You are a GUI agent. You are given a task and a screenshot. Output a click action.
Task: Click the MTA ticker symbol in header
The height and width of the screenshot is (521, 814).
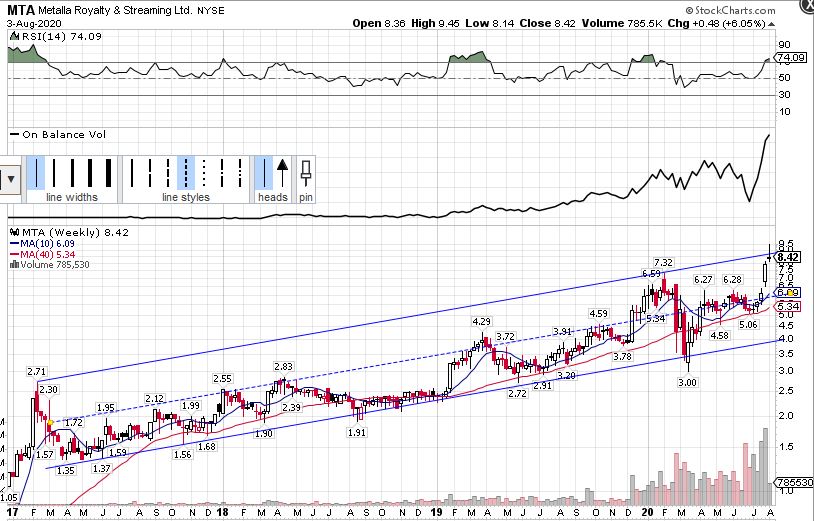[x=21, y=10]
